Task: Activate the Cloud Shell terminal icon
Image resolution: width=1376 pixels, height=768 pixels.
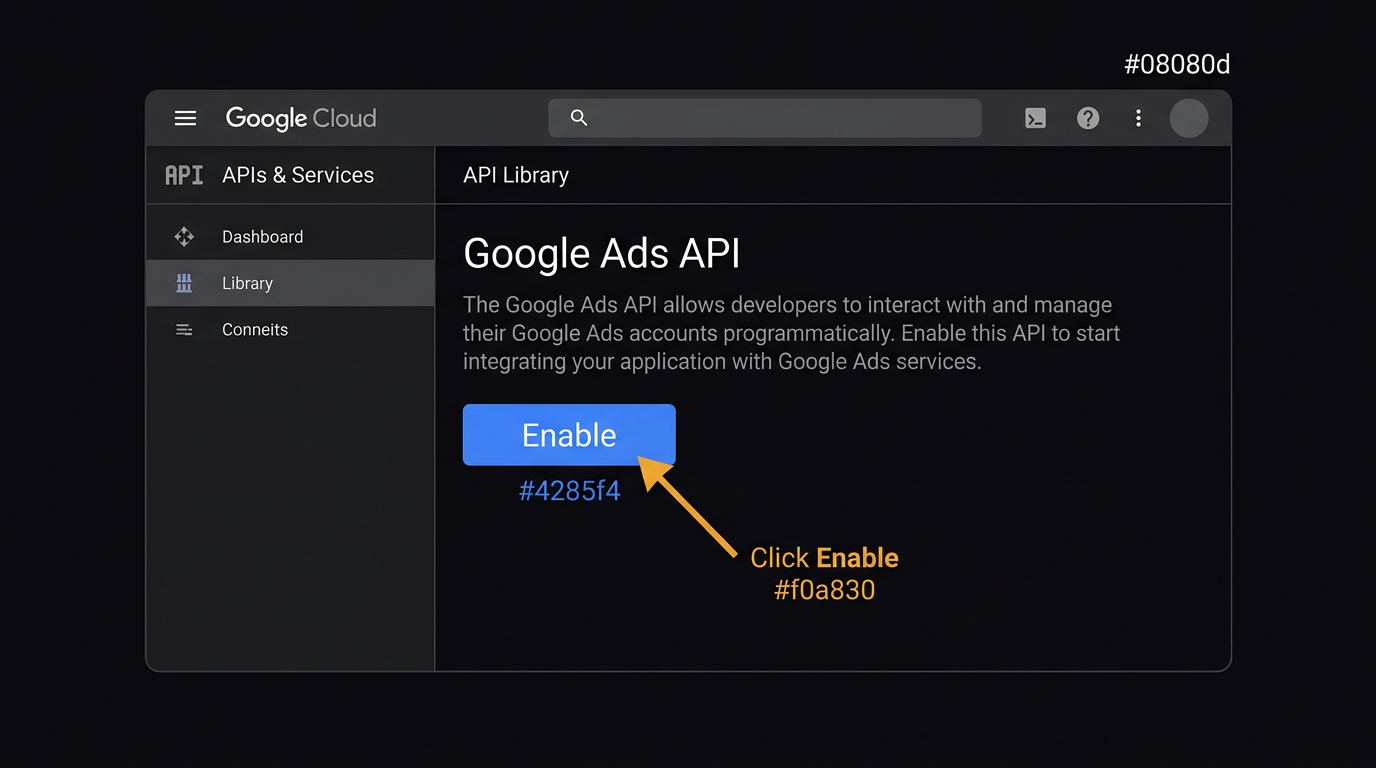Action: pyautogui.click(x=1035, y=118)
